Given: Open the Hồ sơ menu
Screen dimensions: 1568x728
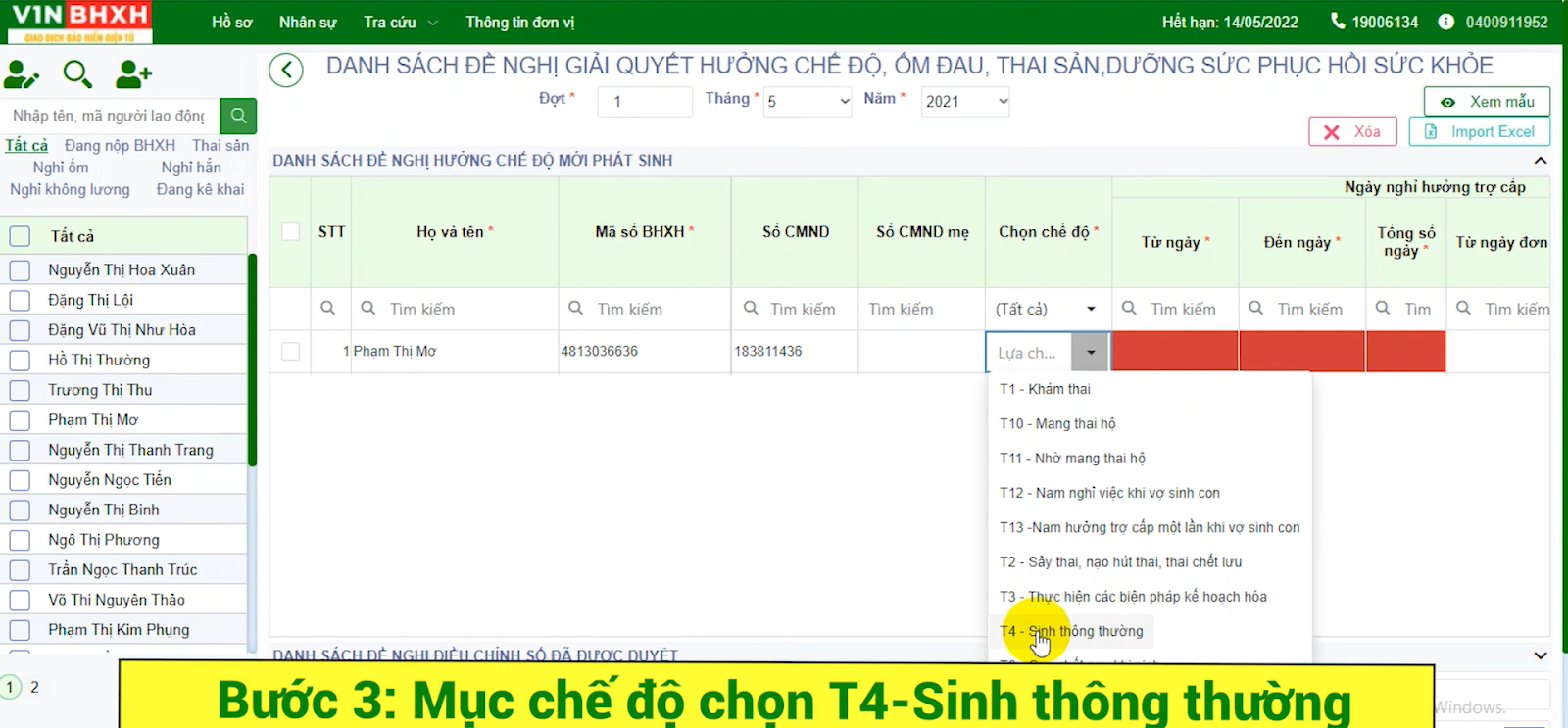Looking at the screenshot, I should [x=232, y=22].
